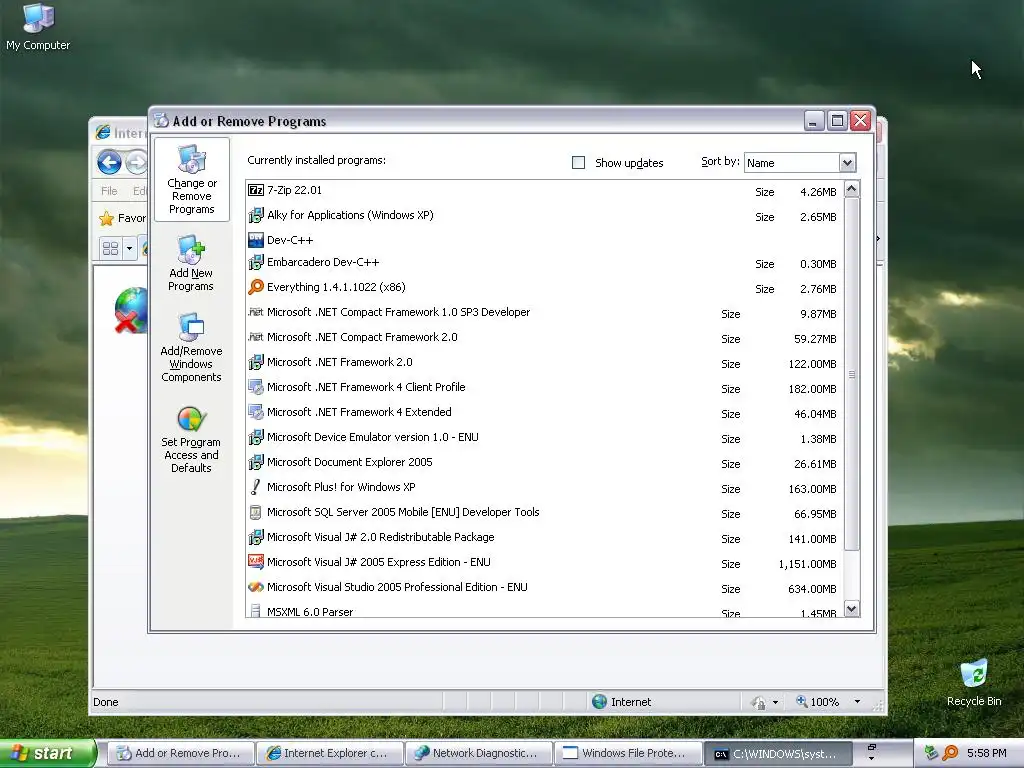Click the .NET Framework 4 Client Profile icon
This screenshot has width=1024, height=768.
pos(256,387)
